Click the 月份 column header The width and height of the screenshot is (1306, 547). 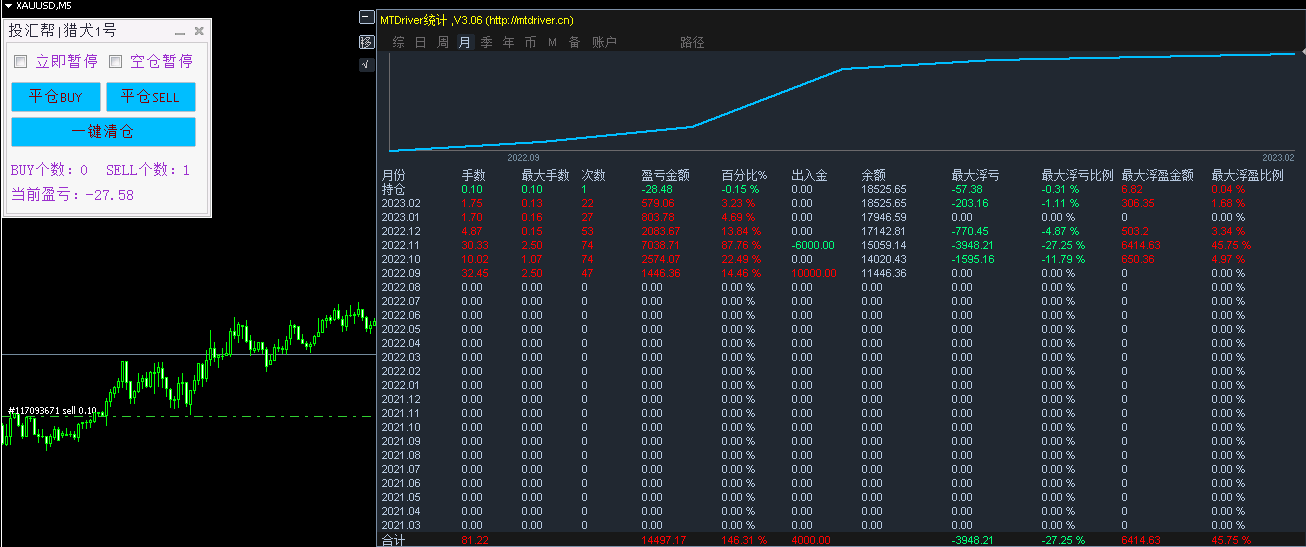[394, 175]
